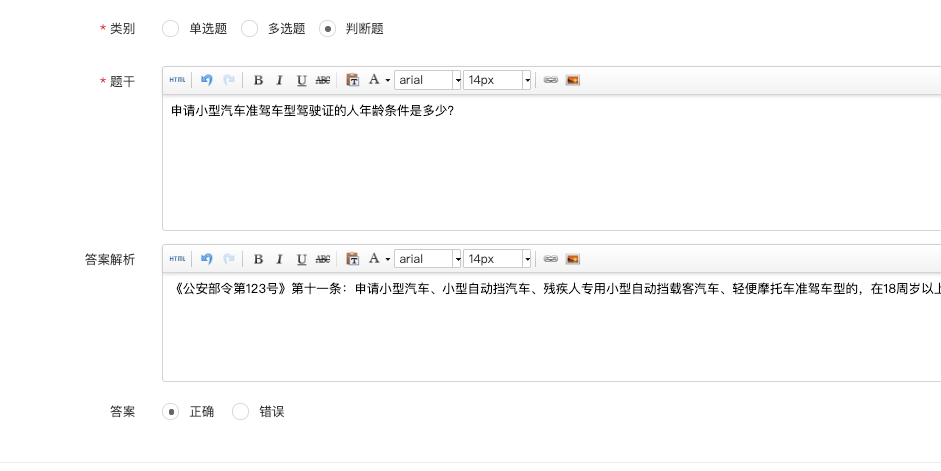Insert image in the 题干 editor
941x471 pixels.
[573, 80]
